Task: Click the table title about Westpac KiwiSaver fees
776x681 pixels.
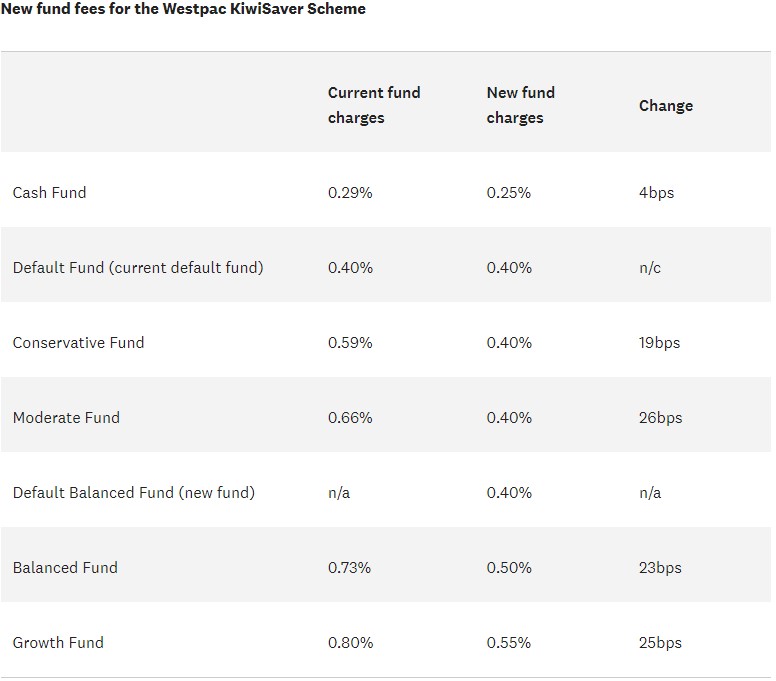Action: [x=183, y=10]
